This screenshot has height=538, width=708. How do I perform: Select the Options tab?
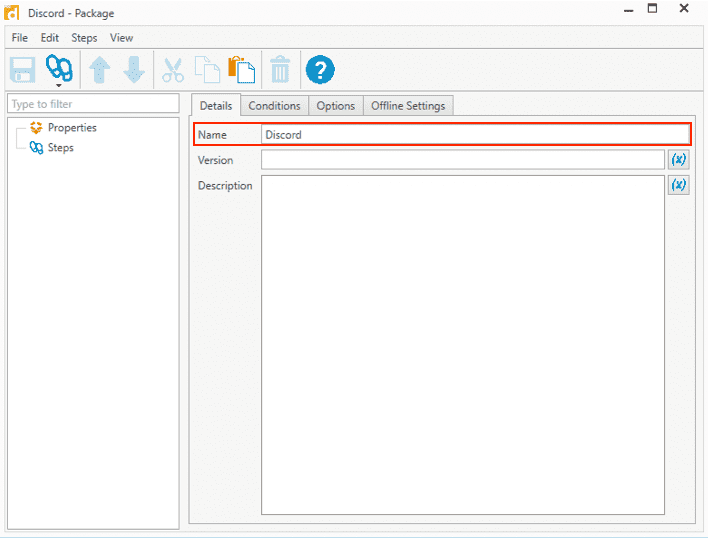tap(335, 106)
